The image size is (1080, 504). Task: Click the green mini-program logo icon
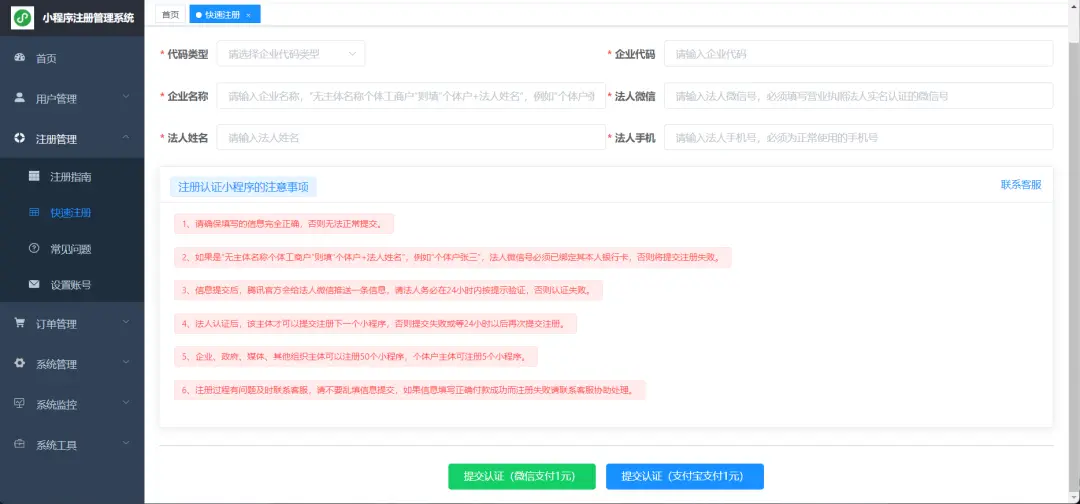23,19
